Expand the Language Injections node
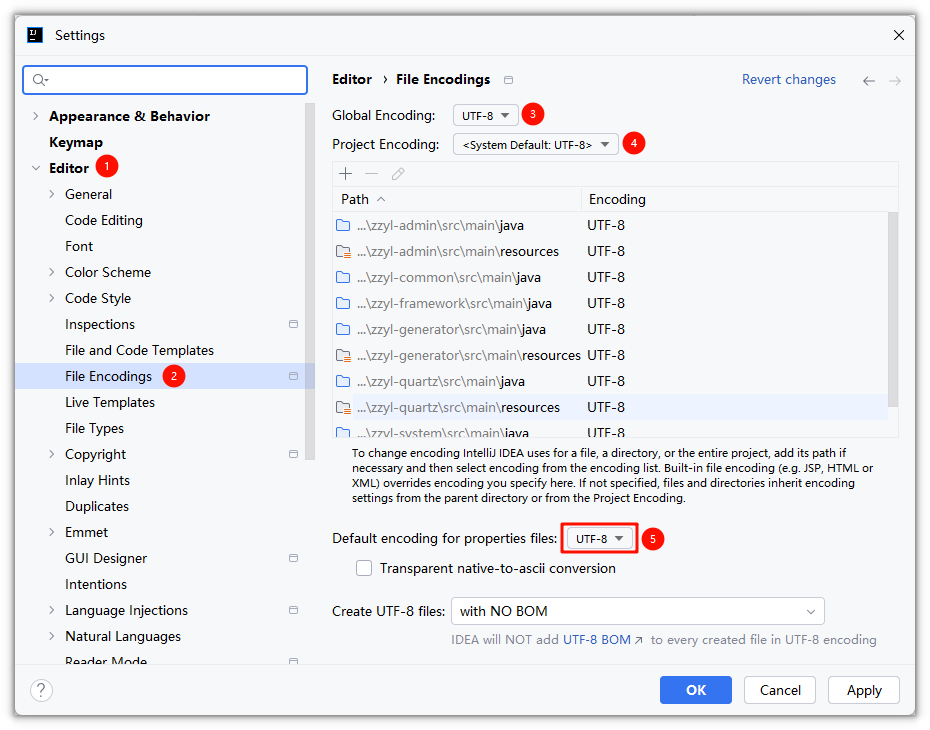The height and width of the screenshot is (730, 930). [x=52, y=610]
